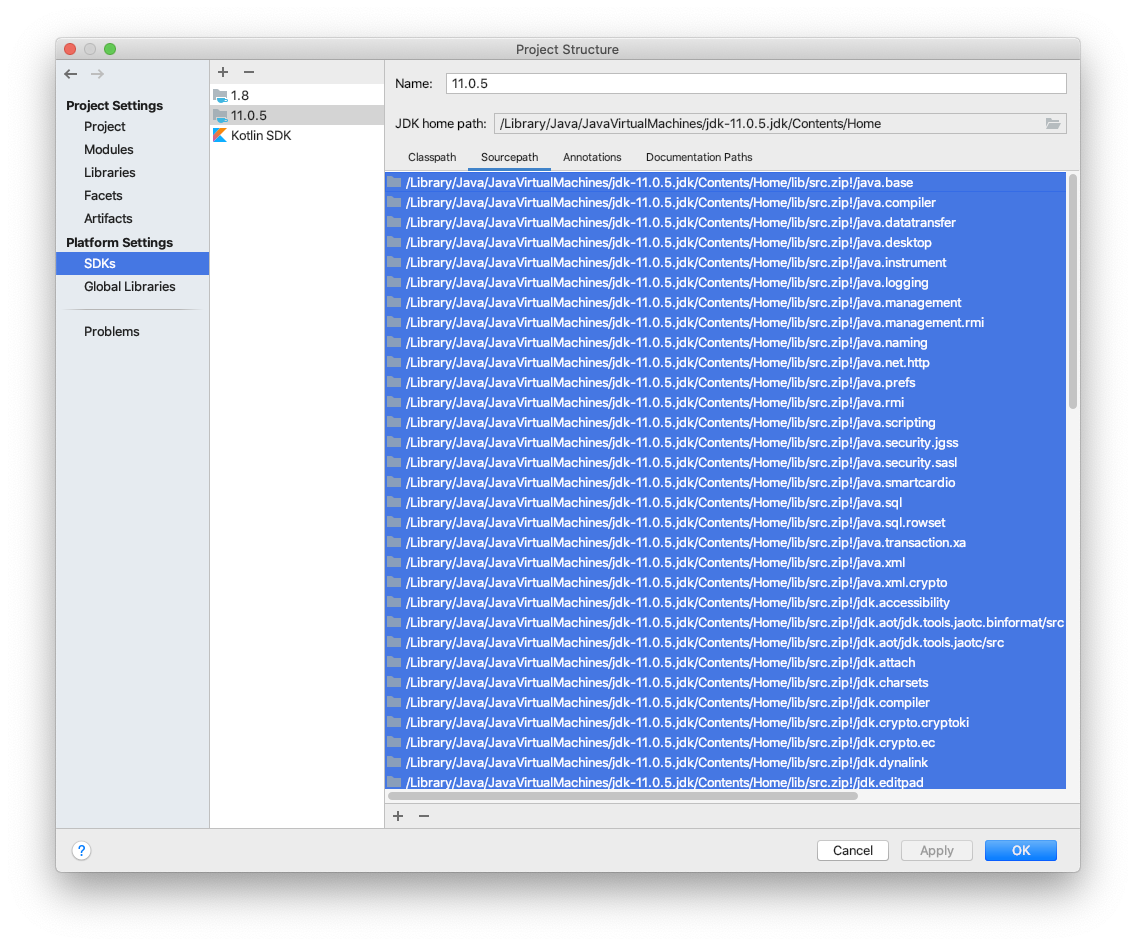Open Libraries settings section

point(109,172)
